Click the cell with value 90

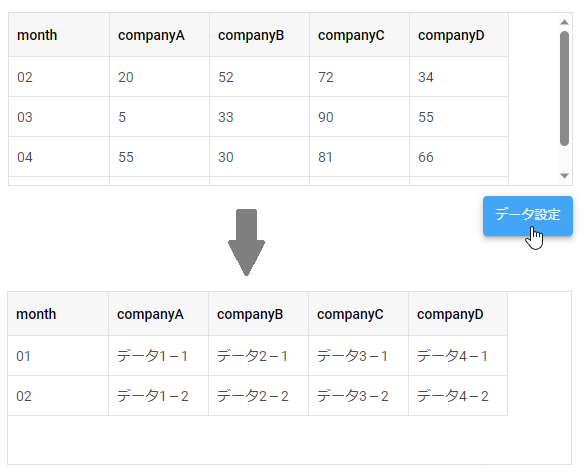(x=359, y=117)
